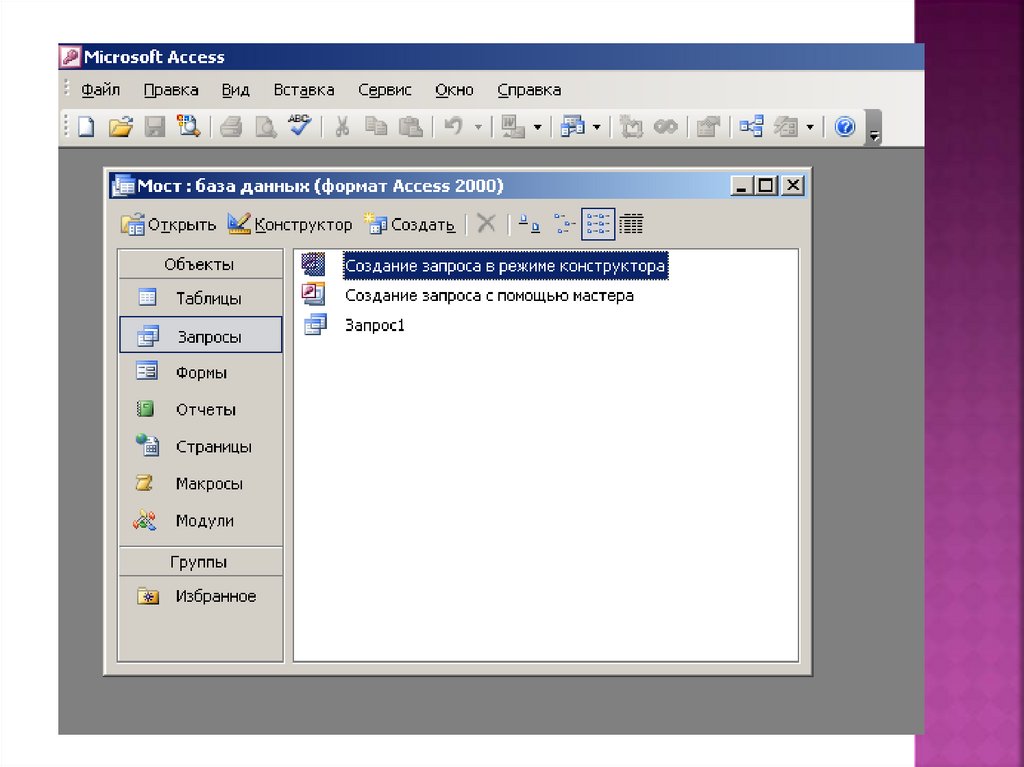Screen dimensions: 1024x767
Task: Click the wizard icon beside 'с помощью мастера'
Action: (x=313, y=294)
